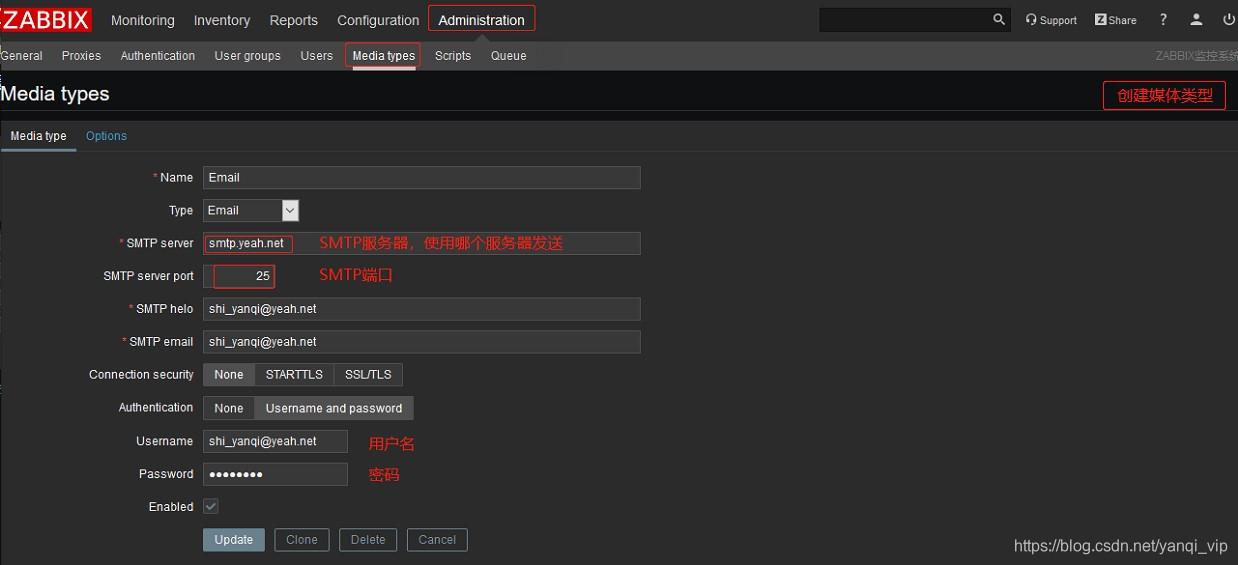This screenshot has width=1238, height=565.
Task: Switch to the Options tab
Action: pos(106,136)
